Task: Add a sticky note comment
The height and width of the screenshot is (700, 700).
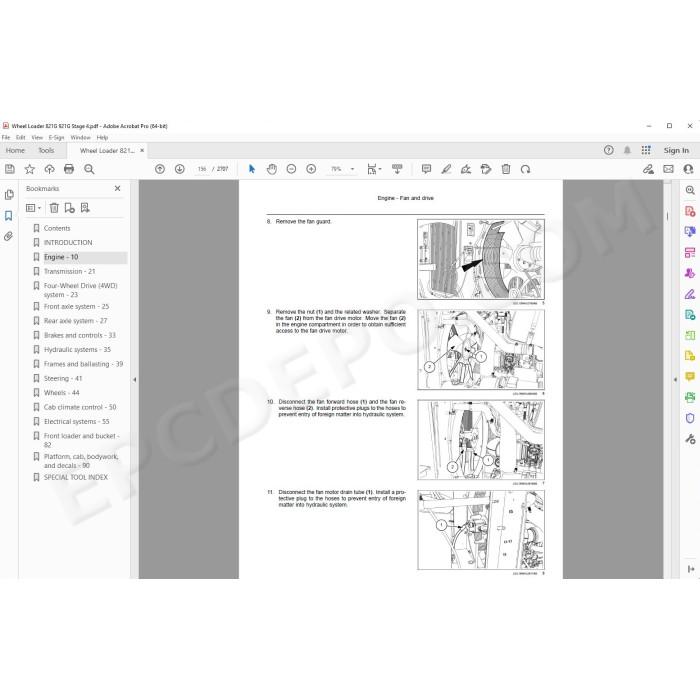Action: coord(426,169)
